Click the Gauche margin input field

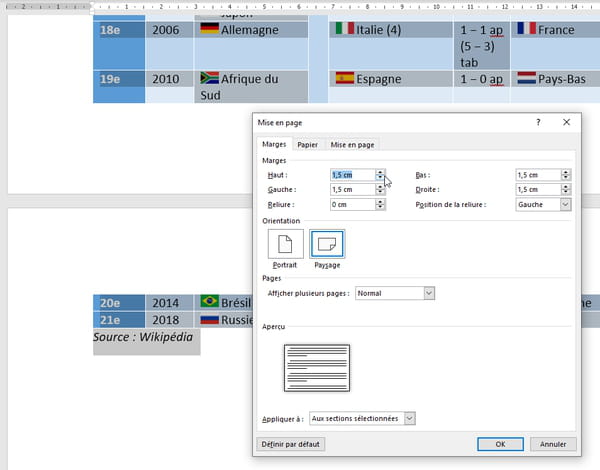pyautogui.click(x=352, y=189)
